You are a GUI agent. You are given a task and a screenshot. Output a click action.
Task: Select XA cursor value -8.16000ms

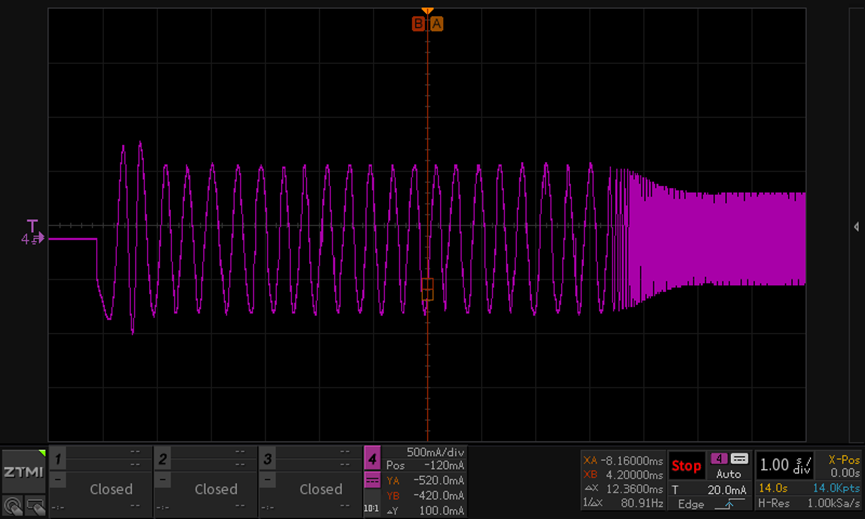tap(623, 461)
